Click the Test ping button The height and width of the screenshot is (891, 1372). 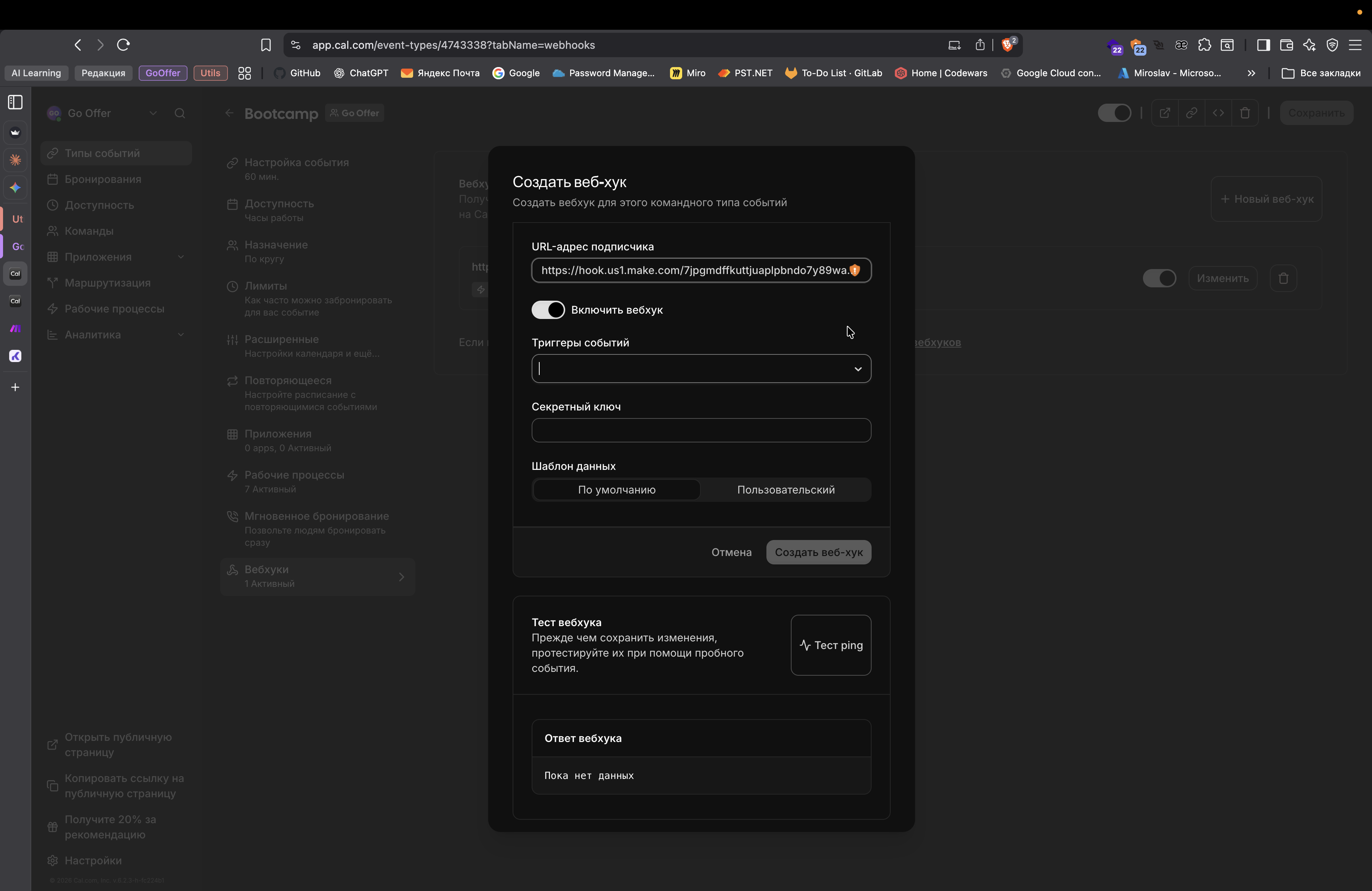pos(831,645)
